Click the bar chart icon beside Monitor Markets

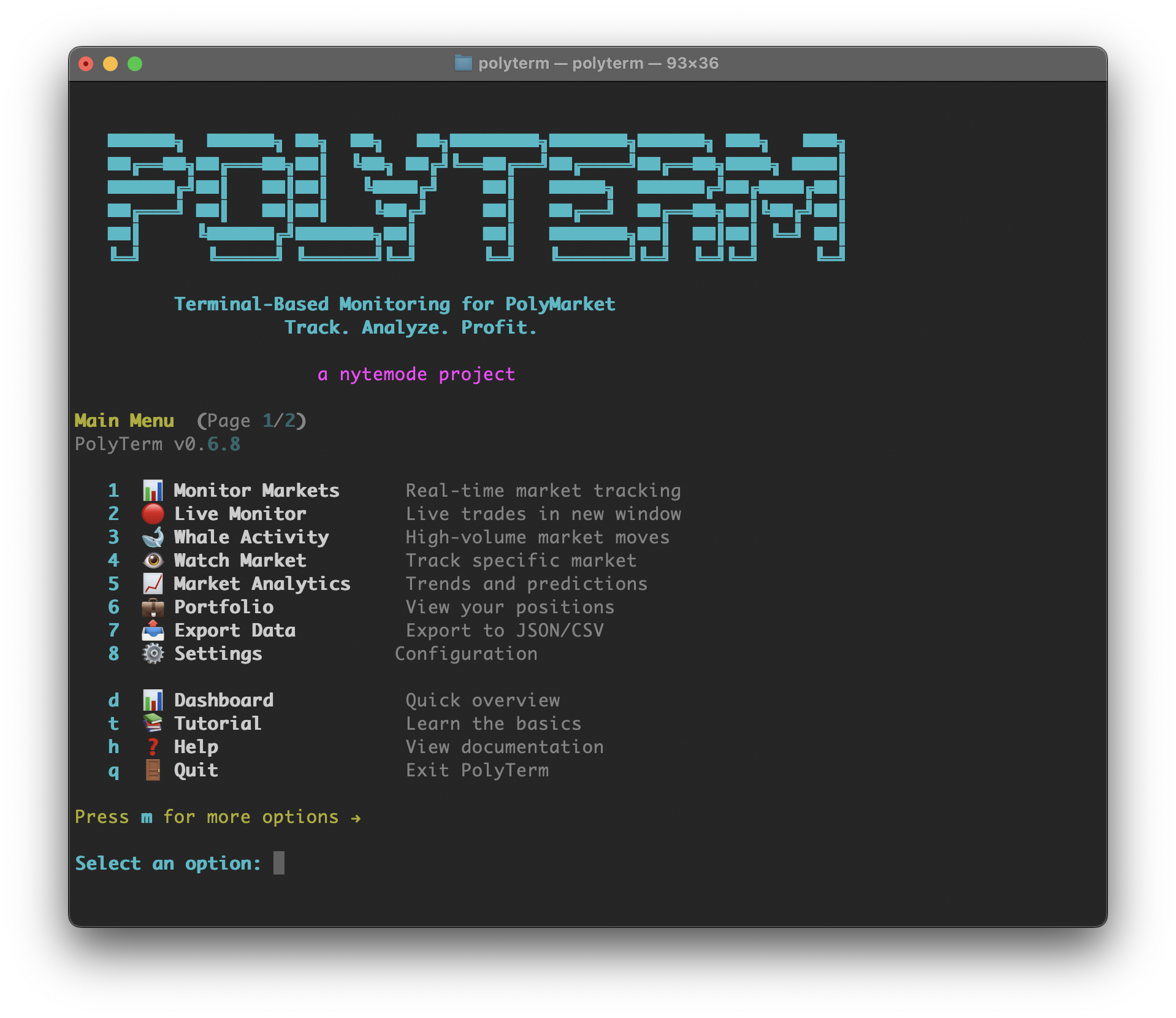pyautogui.click(x=153, y=491)
